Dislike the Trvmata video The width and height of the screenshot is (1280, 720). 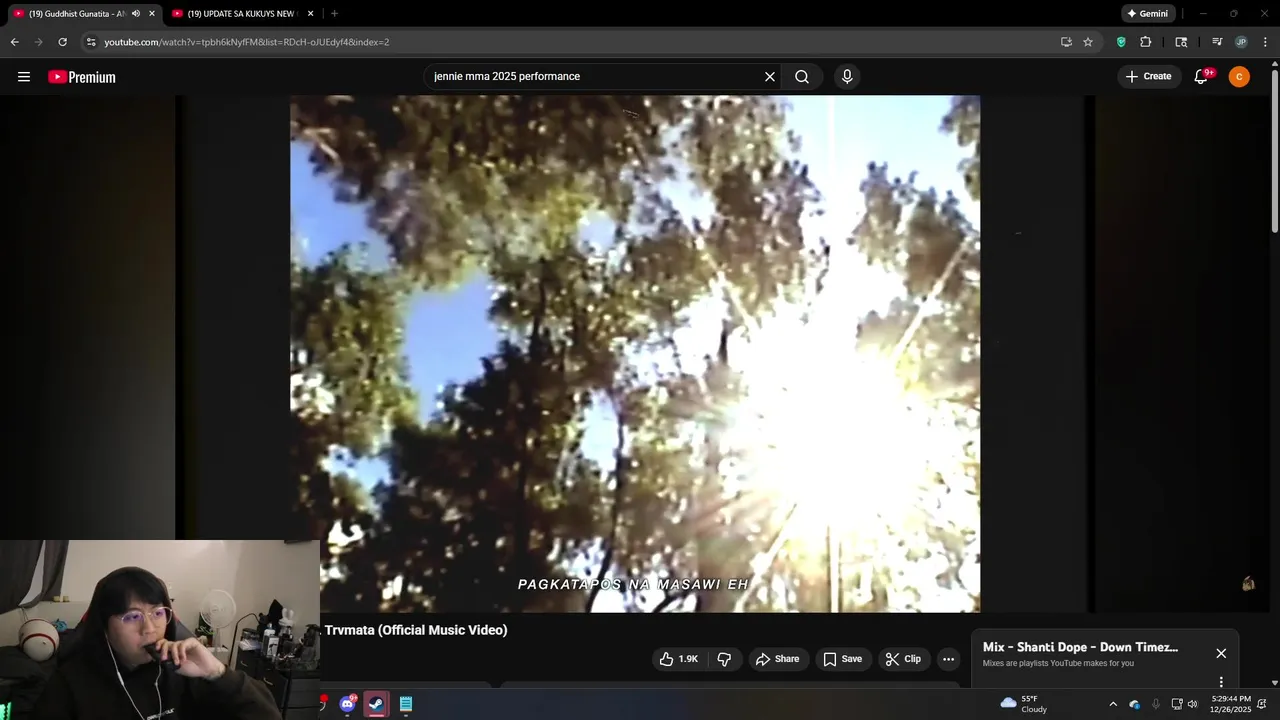click(x=724, y=659)
